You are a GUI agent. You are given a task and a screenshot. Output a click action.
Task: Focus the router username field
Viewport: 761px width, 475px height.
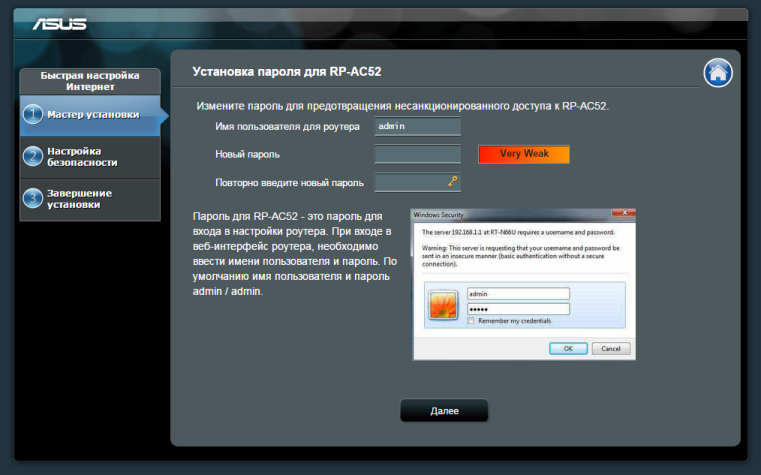[417, 126]
